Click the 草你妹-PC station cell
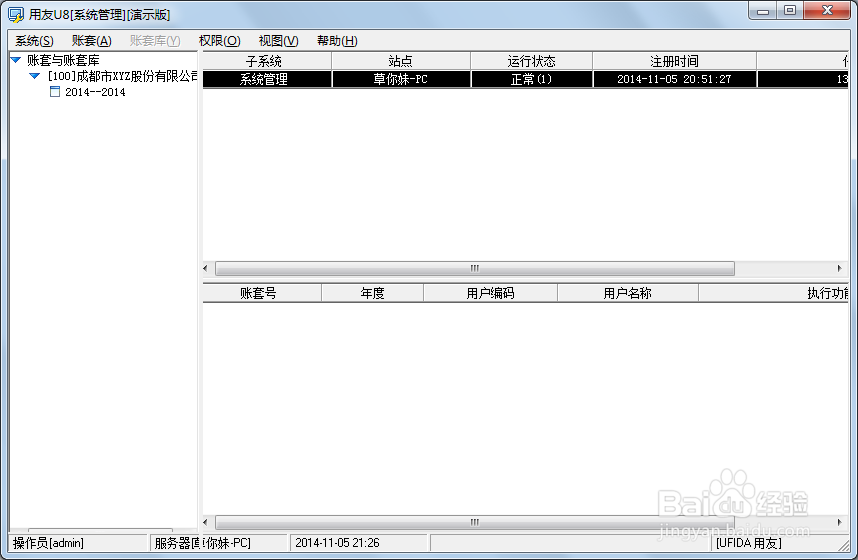This screenshot has width=858, height=560. point(401,79)
